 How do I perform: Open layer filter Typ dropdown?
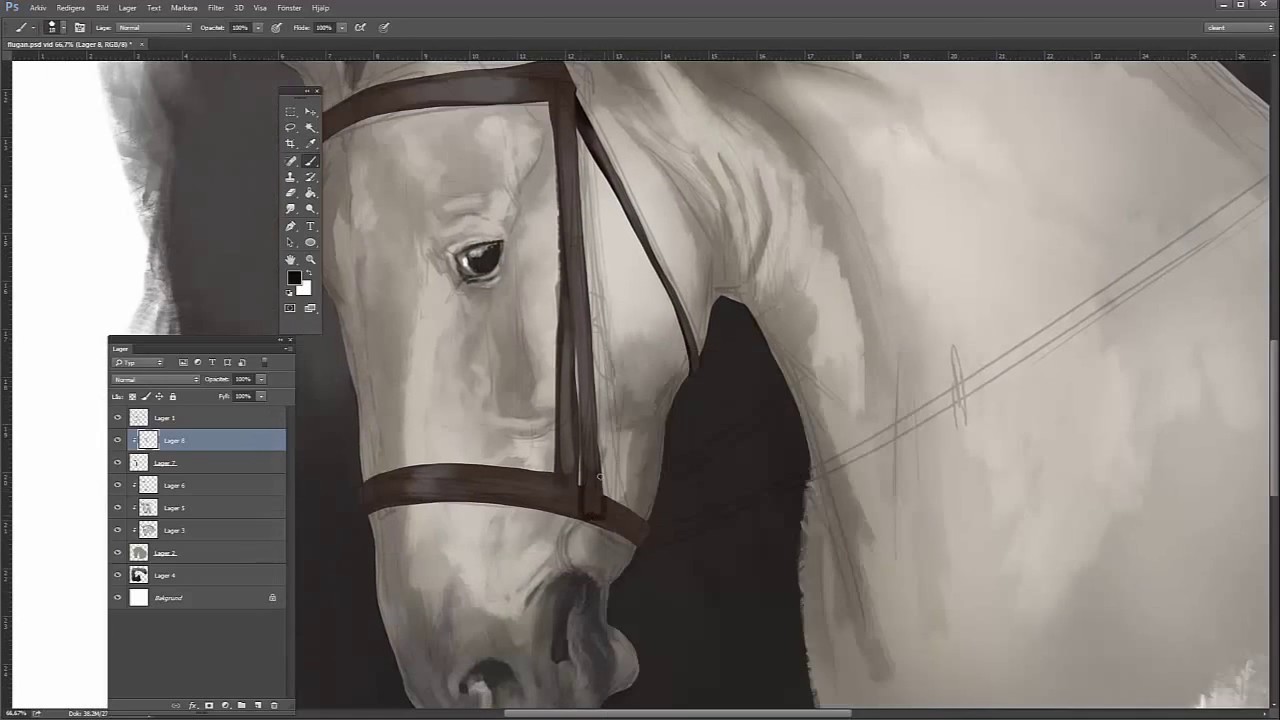(139, 362)
